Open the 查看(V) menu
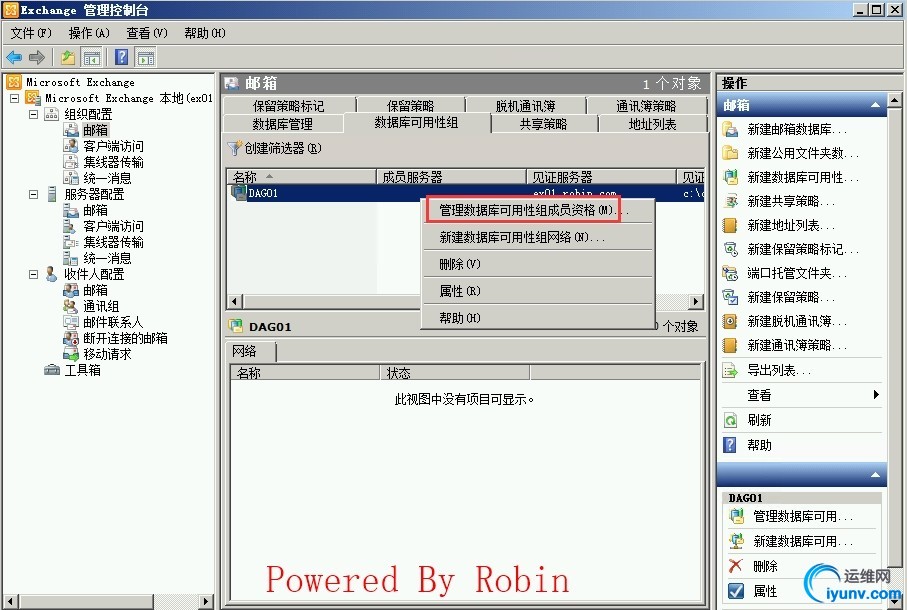This screenshot has height=610, width=907. [147, 33]
